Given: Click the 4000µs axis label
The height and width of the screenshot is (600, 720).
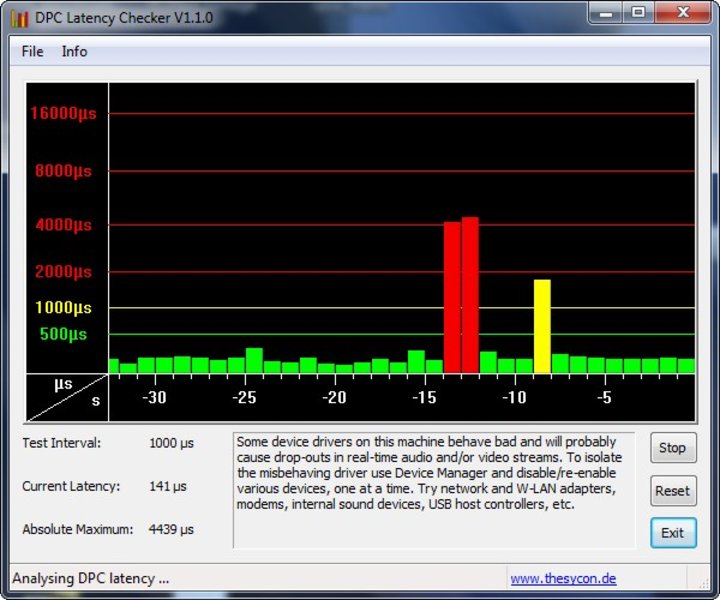Looking at the screenshot, I should pyautogui.click(x=63, y=224).
